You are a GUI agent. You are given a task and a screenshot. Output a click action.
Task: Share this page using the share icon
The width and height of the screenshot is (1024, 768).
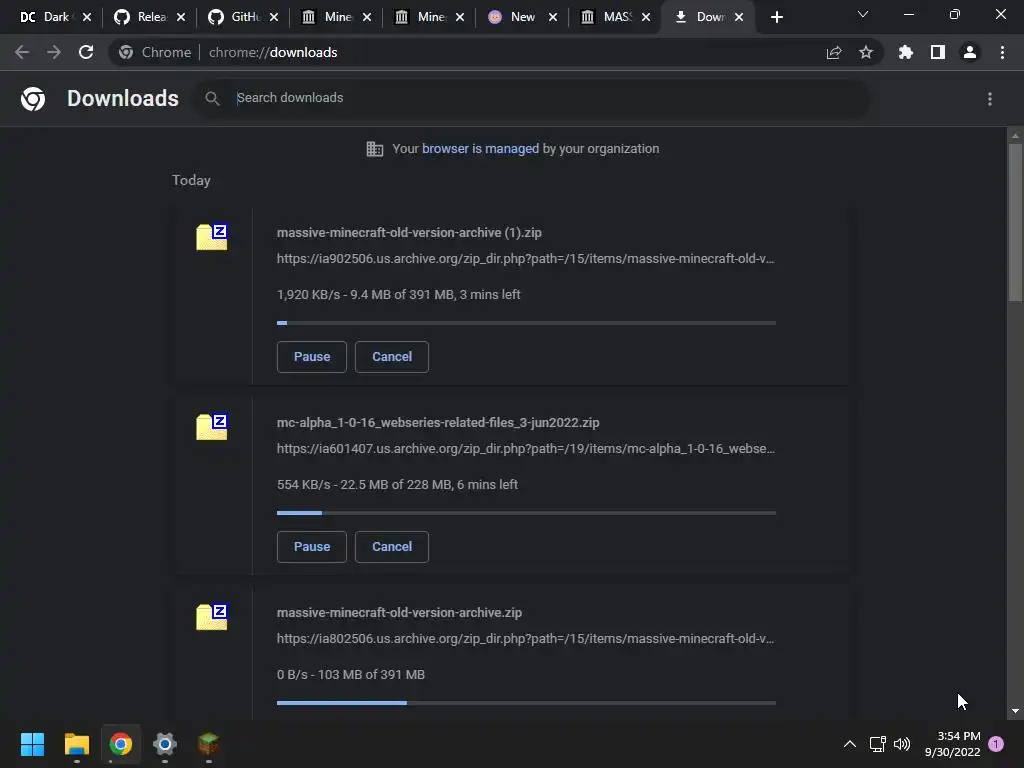tap(834, 52)
